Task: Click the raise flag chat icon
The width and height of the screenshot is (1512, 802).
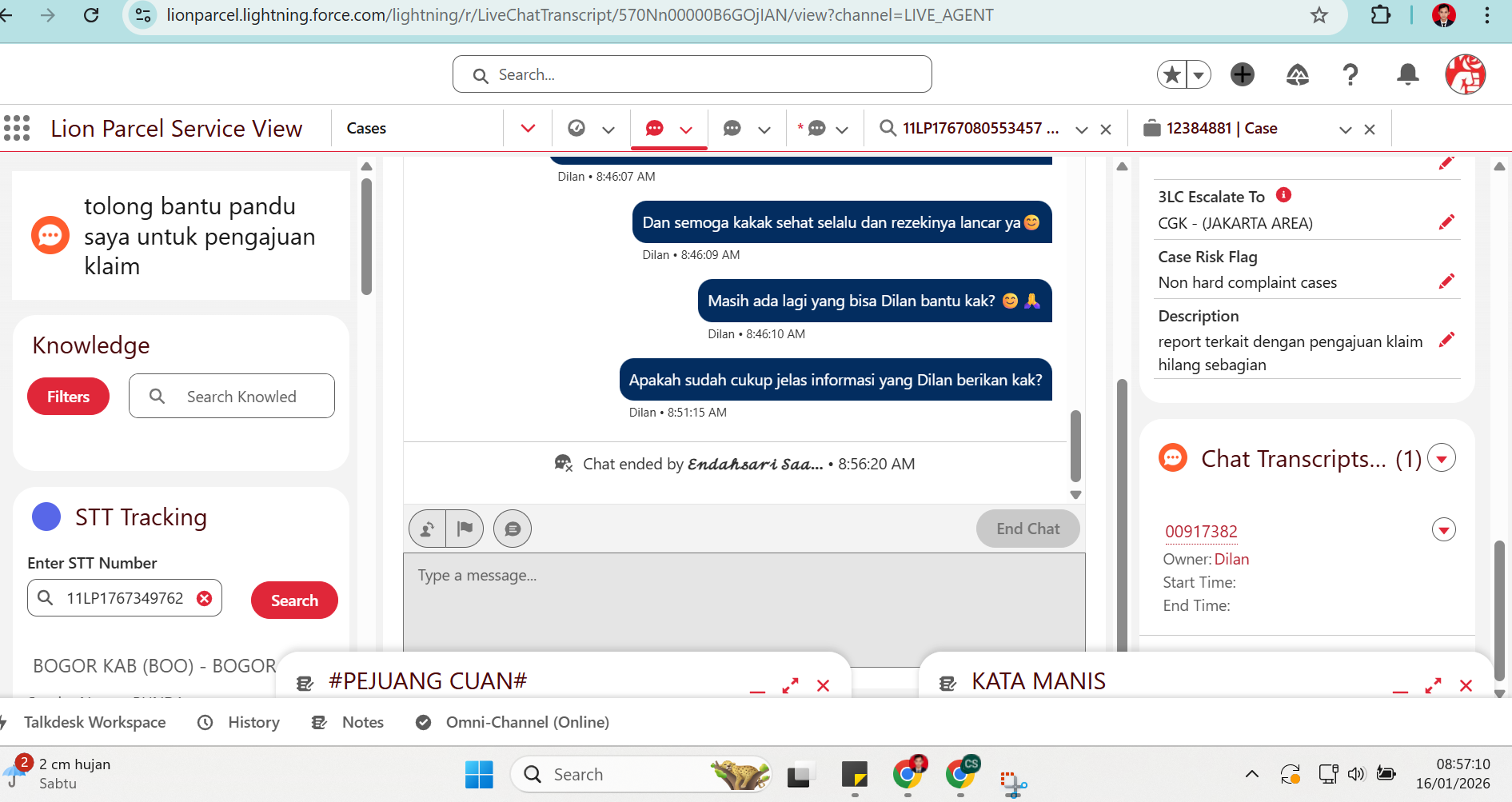Action: [x=465, y=529]
